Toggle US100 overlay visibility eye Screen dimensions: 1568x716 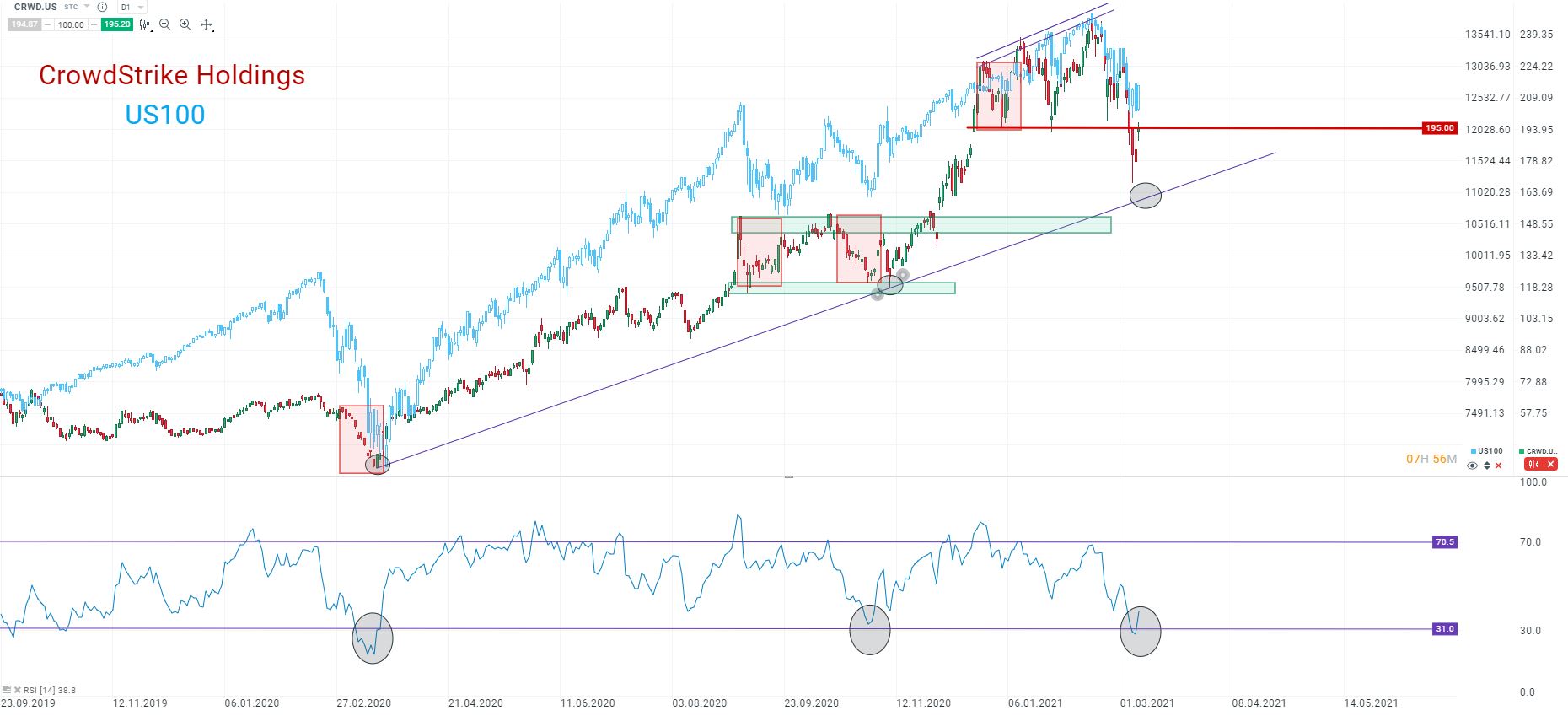[x=1472, y=466]
